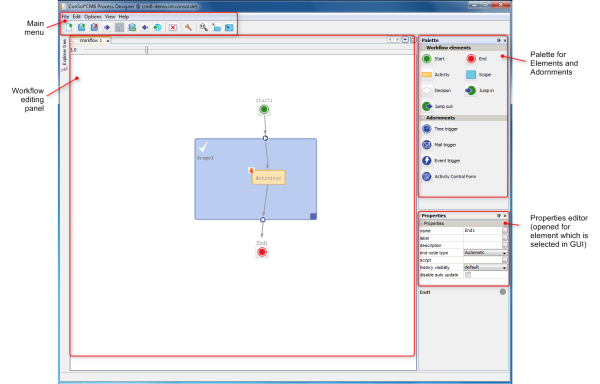The height and width of the screenshot is (384, 600).
Task: Click the scope exit point at bottom border
Action: tap(262, 220)
